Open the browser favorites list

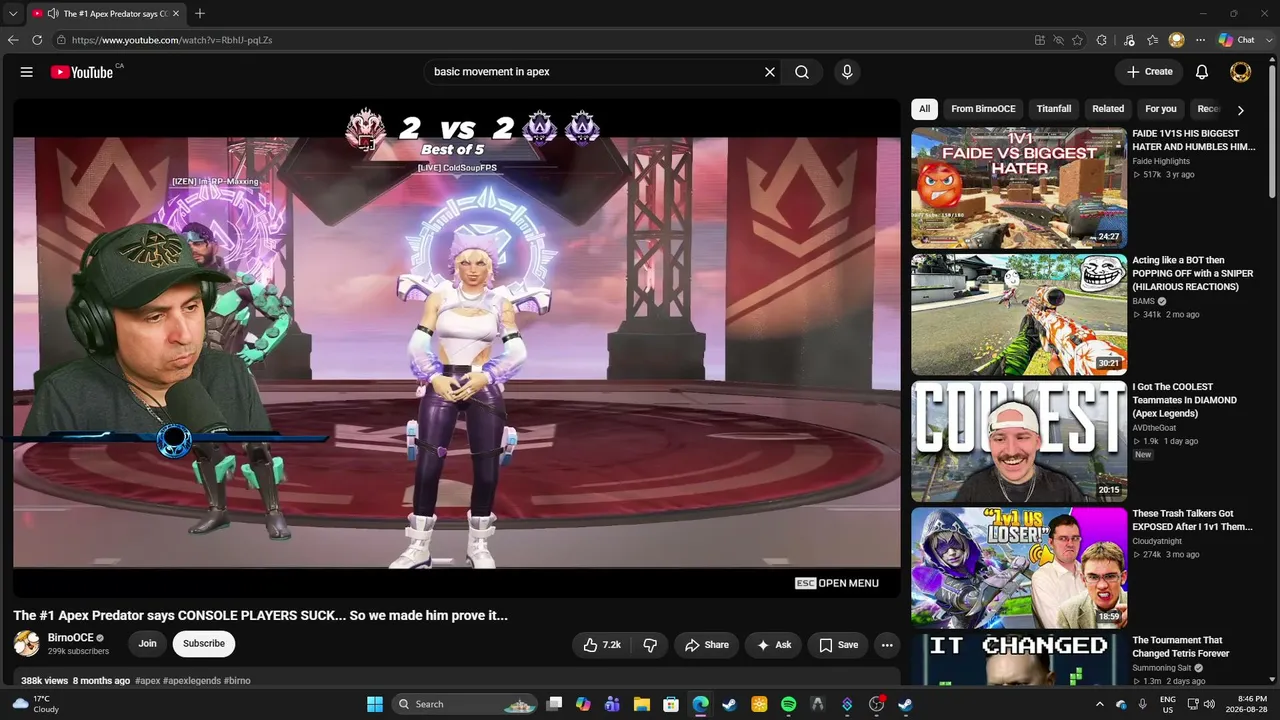tap(1152, 40)
